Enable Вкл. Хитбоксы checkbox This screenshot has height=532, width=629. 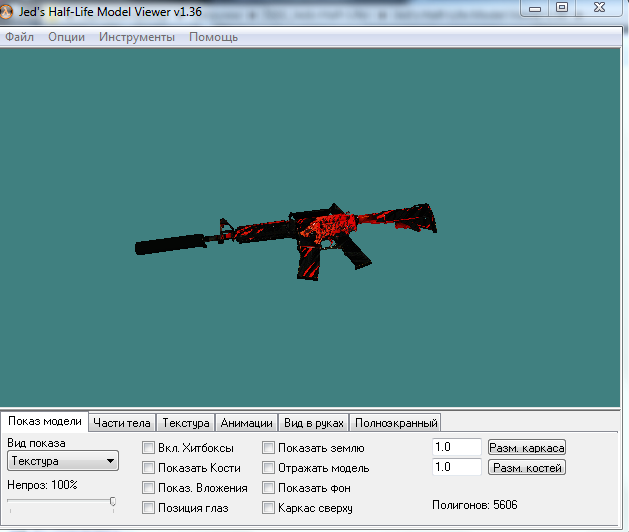(148, 448)
